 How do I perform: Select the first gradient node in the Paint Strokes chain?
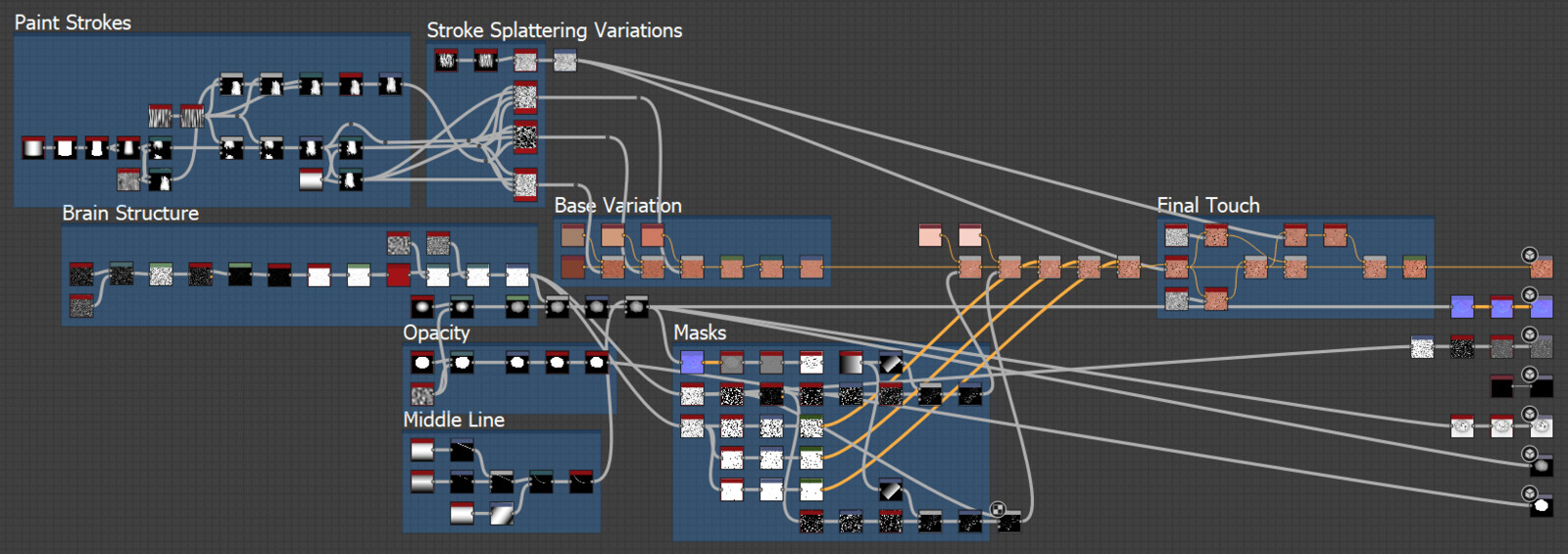click(x=33, y=147)
